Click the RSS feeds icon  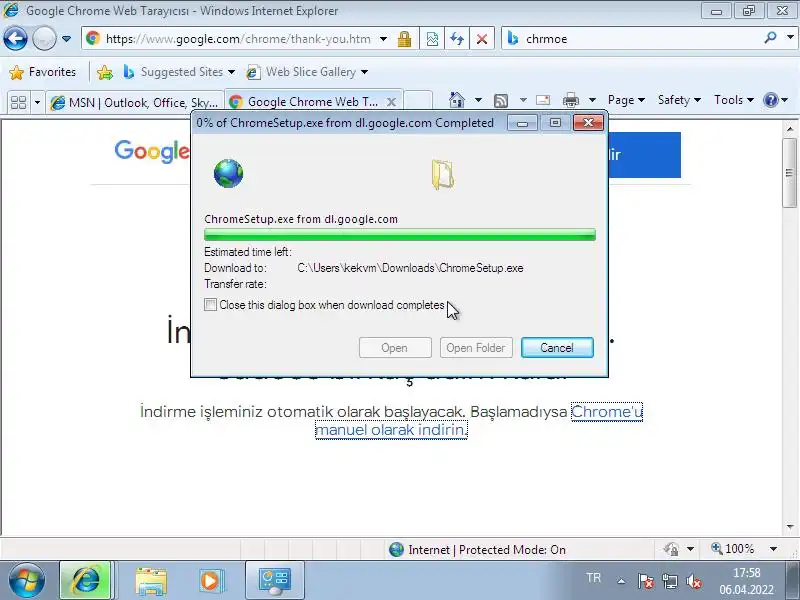pyautogui.click(x=501, y=100)
